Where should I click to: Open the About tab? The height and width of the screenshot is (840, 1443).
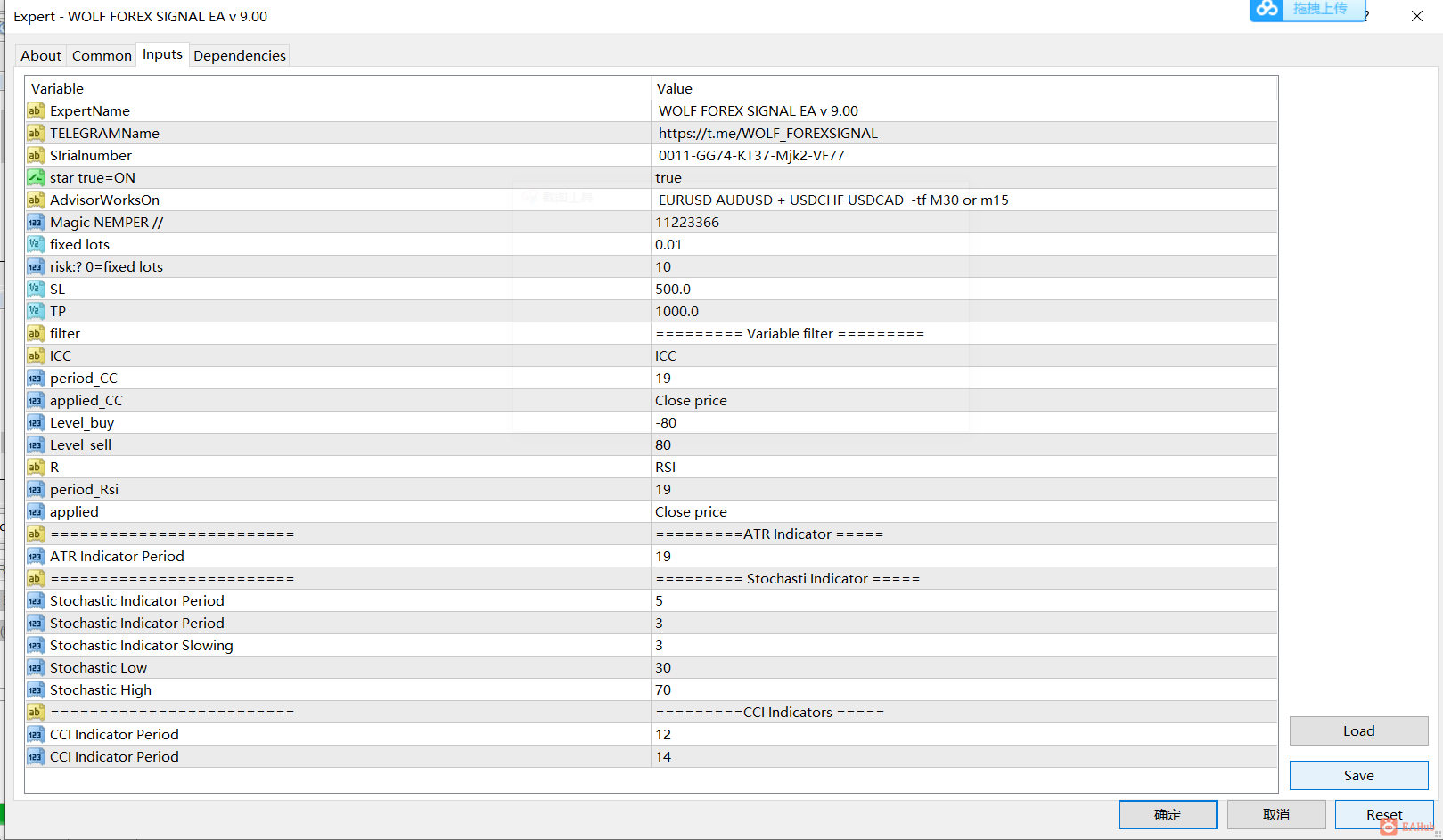click(41, 55)
